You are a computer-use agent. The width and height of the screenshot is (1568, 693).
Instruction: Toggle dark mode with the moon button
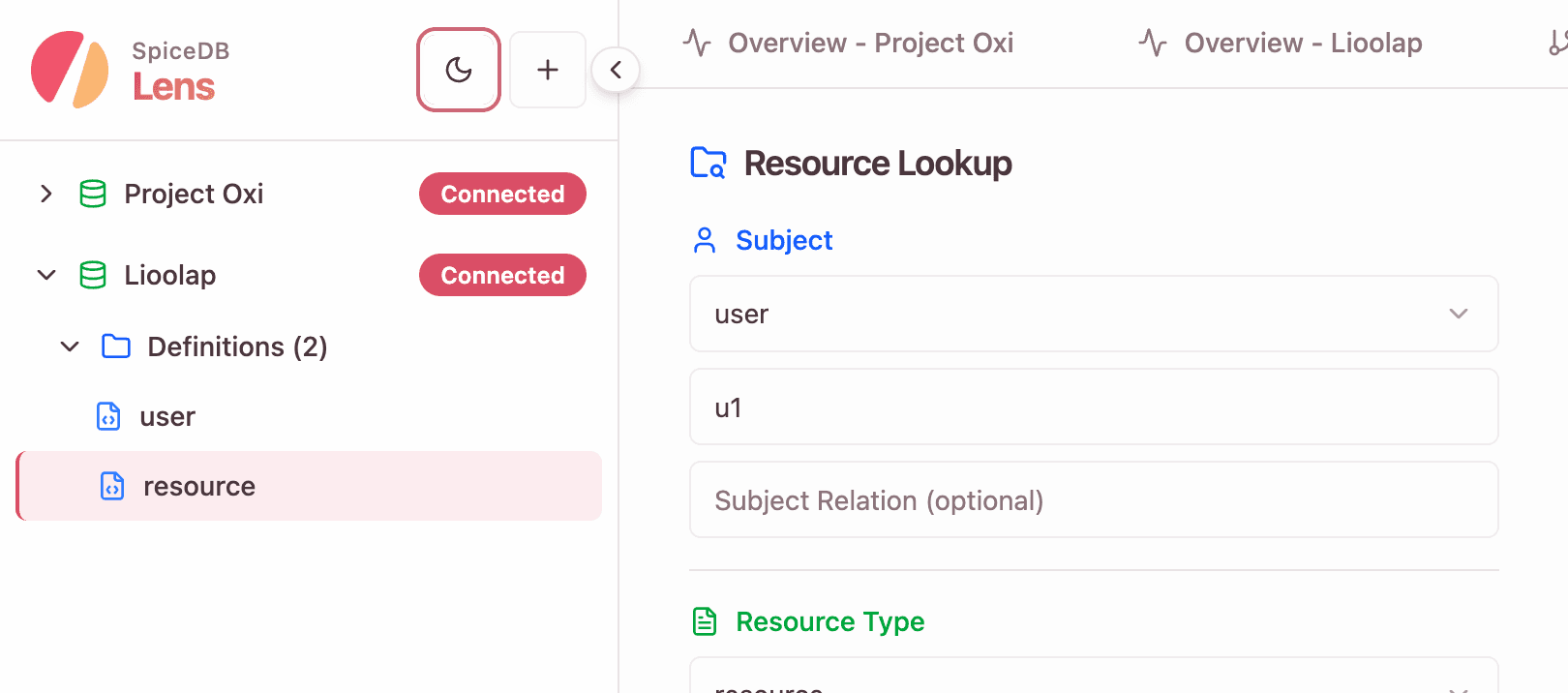click(x=459, y=70)
